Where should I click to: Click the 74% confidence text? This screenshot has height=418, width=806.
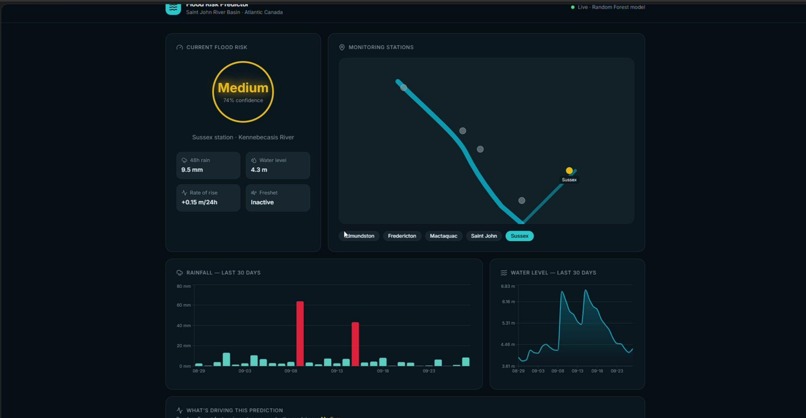243,100
